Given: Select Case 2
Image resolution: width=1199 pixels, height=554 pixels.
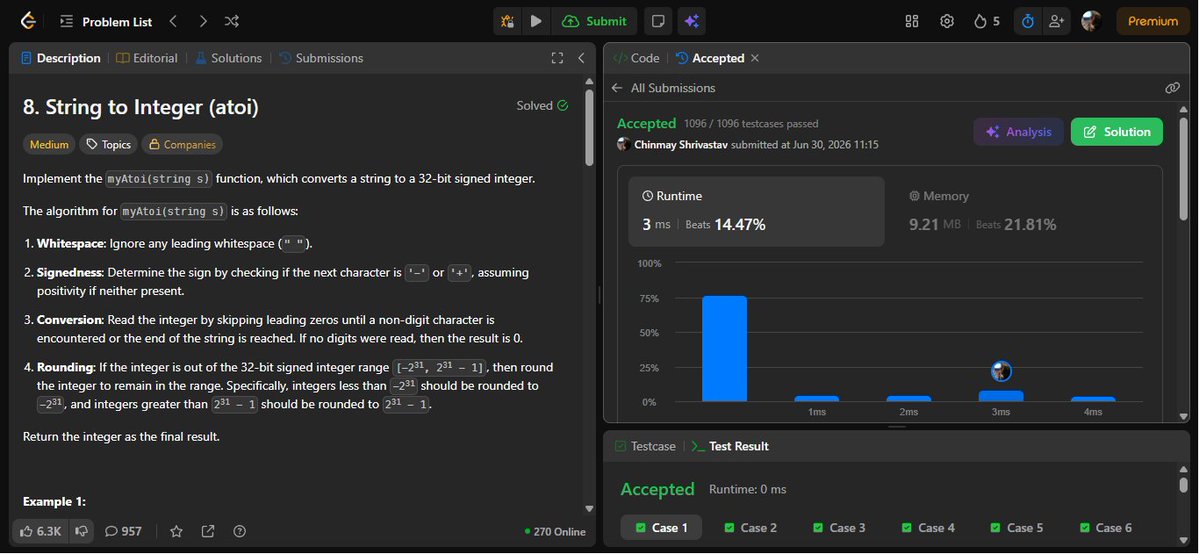Looking at the screenshot, I should click(x=750, y=527).
